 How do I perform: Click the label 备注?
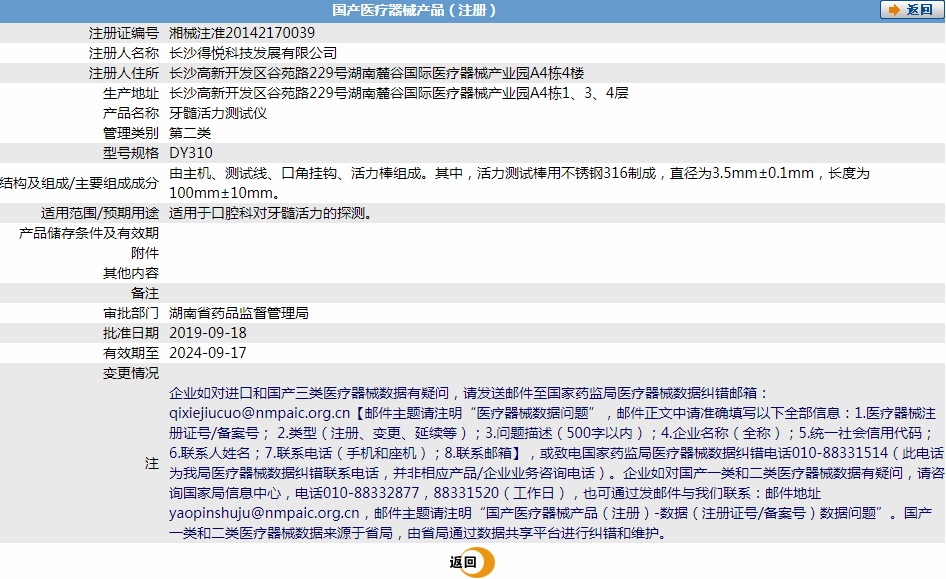[x=145, y=293]
